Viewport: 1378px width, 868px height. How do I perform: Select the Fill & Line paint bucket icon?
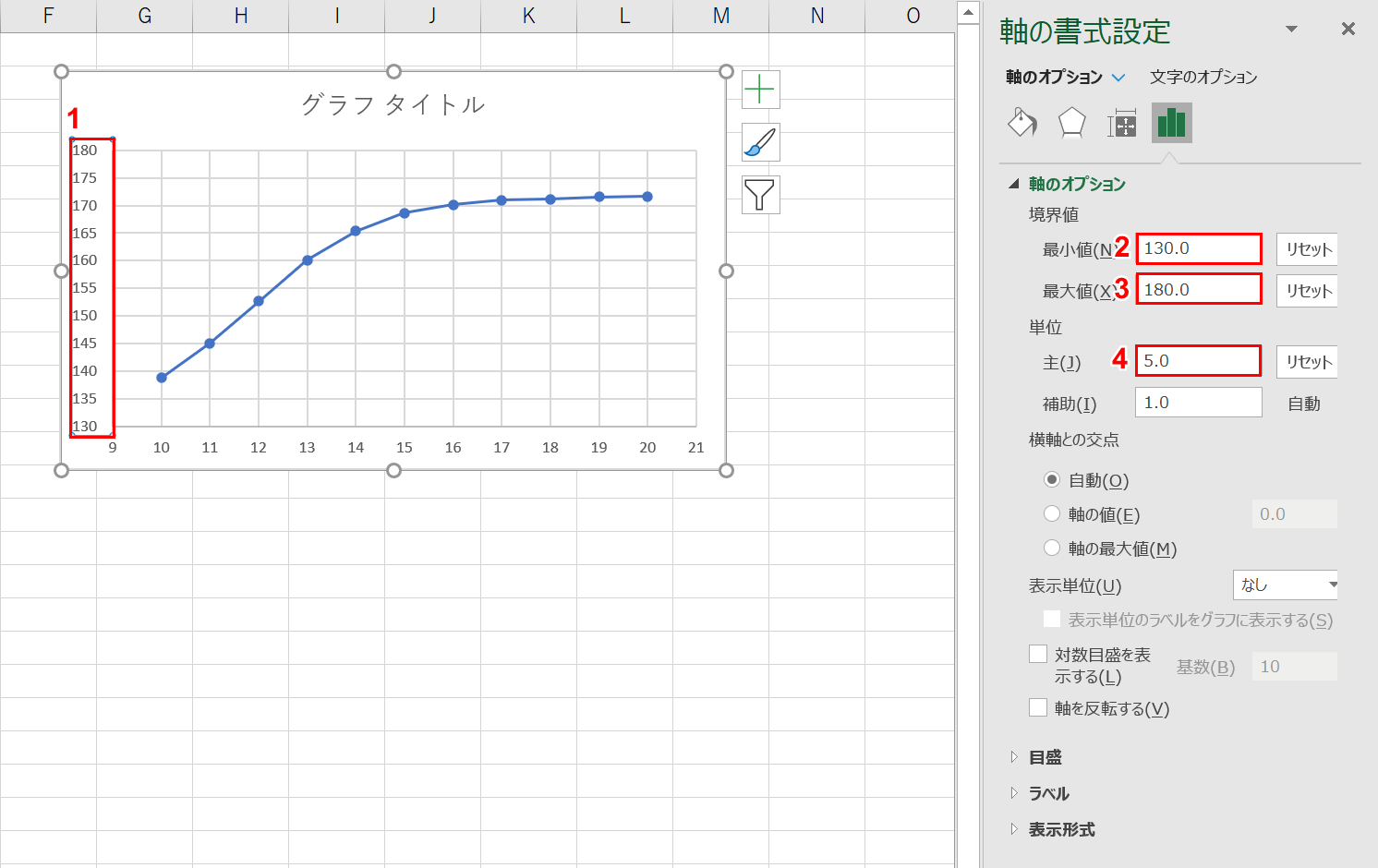click(1021, 123)
